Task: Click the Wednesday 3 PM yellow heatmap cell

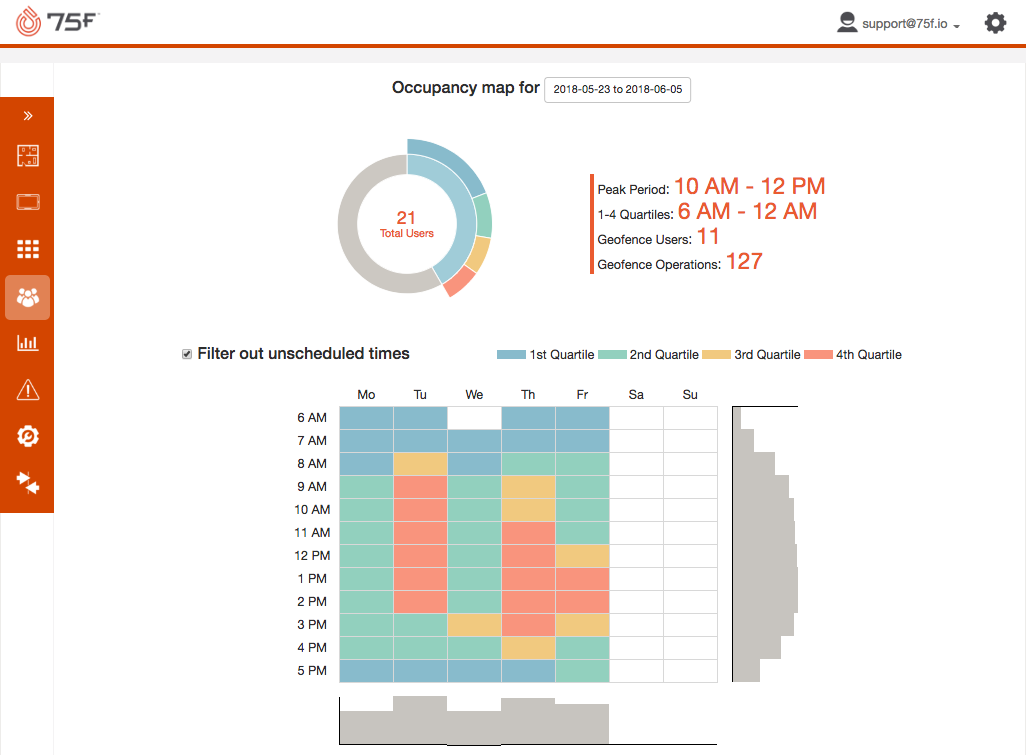Action: click(x=474, y=625)
